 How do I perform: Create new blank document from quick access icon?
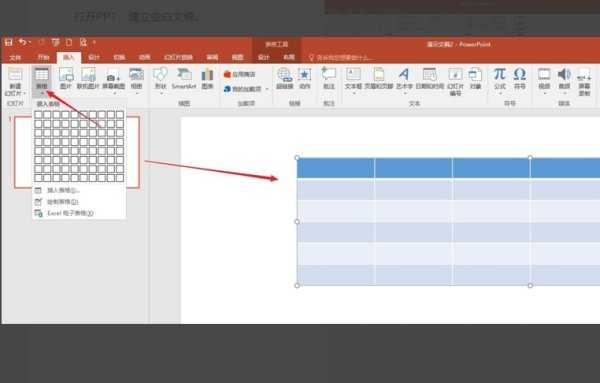click(69, 42)
